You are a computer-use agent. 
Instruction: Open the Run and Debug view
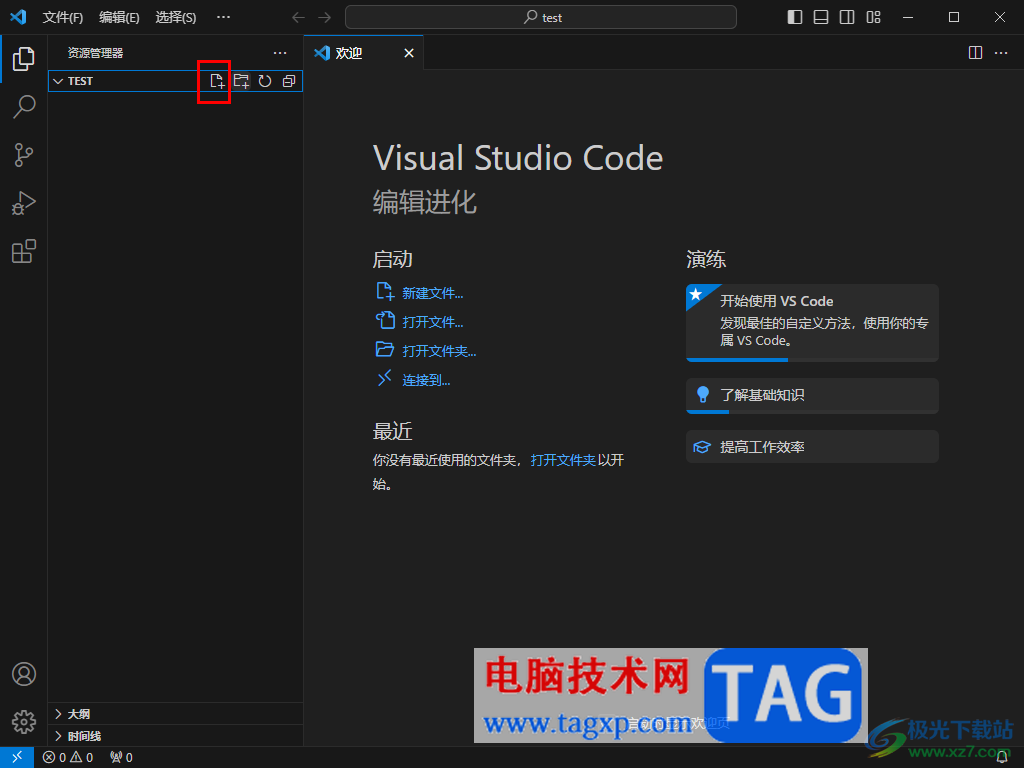(24, 204)
